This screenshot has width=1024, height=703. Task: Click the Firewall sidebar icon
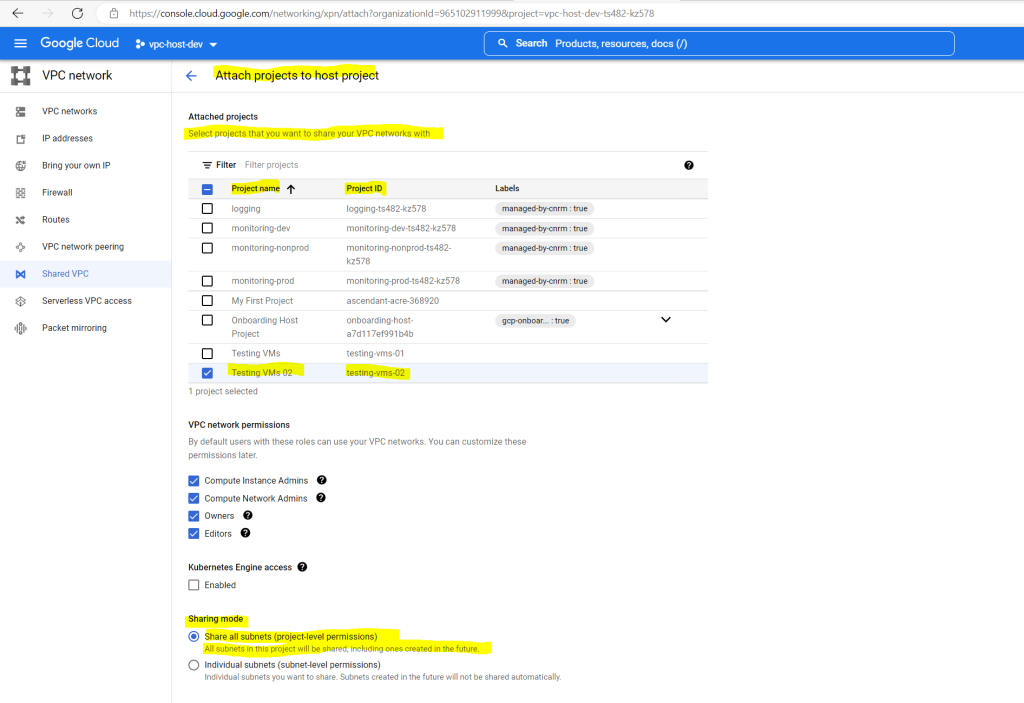click(x=20, y=193)
